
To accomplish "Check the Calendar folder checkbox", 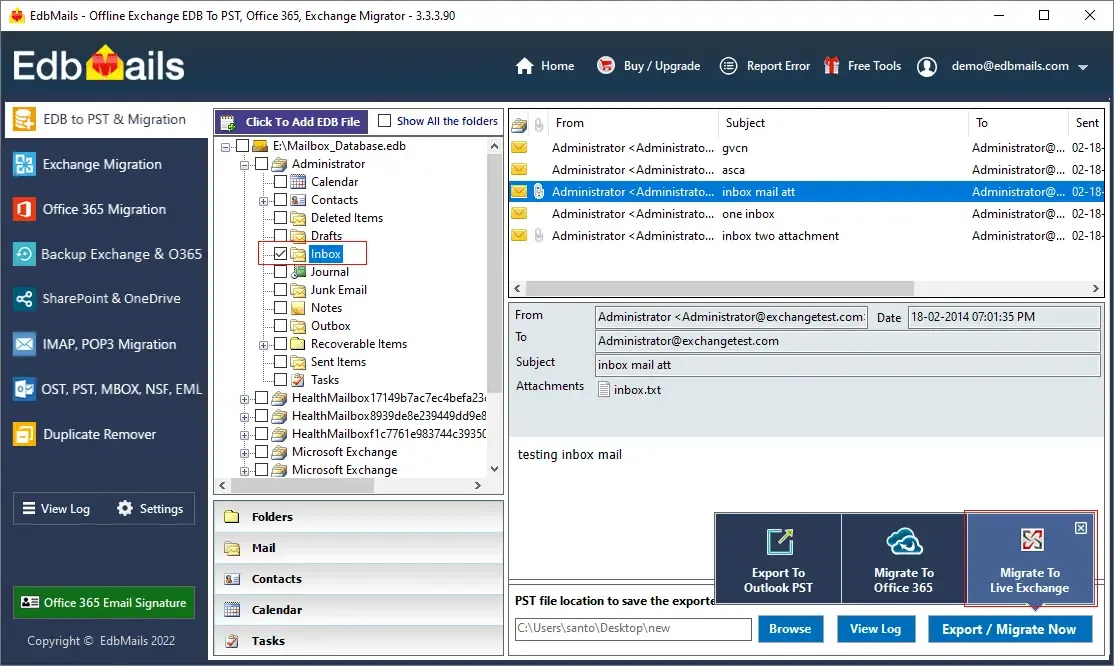I will click(281, 182).
